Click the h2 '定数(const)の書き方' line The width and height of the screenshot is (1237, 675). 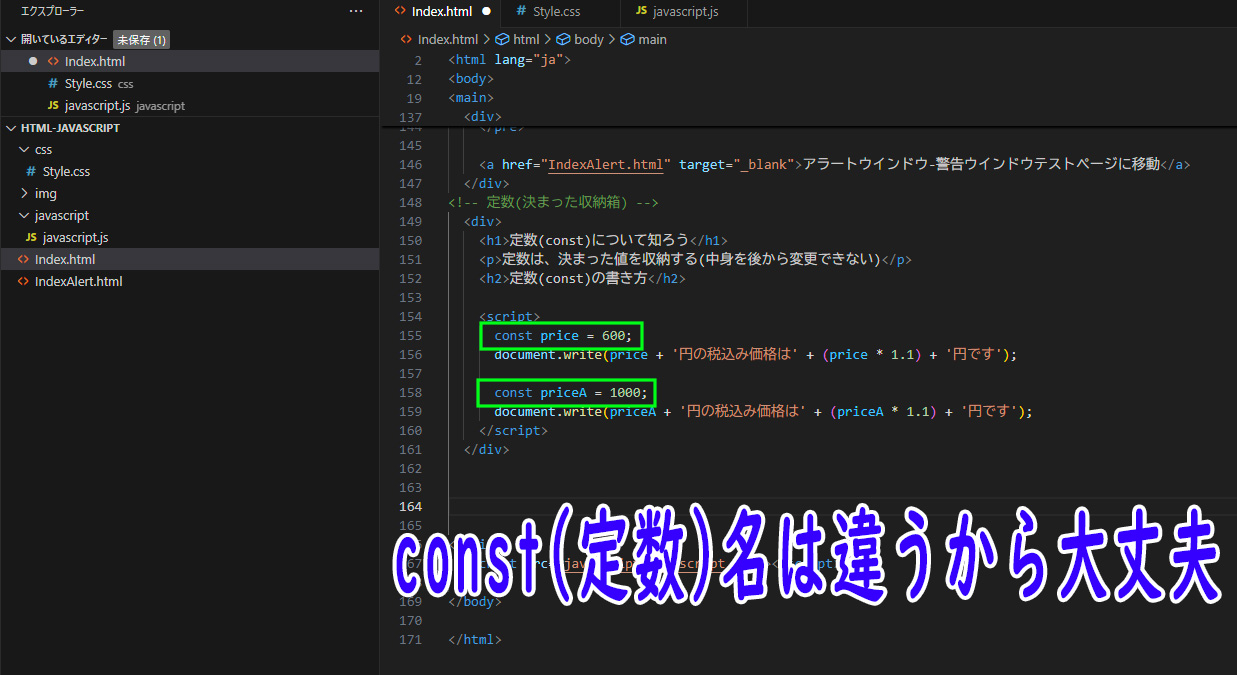(x=582, y=279)
